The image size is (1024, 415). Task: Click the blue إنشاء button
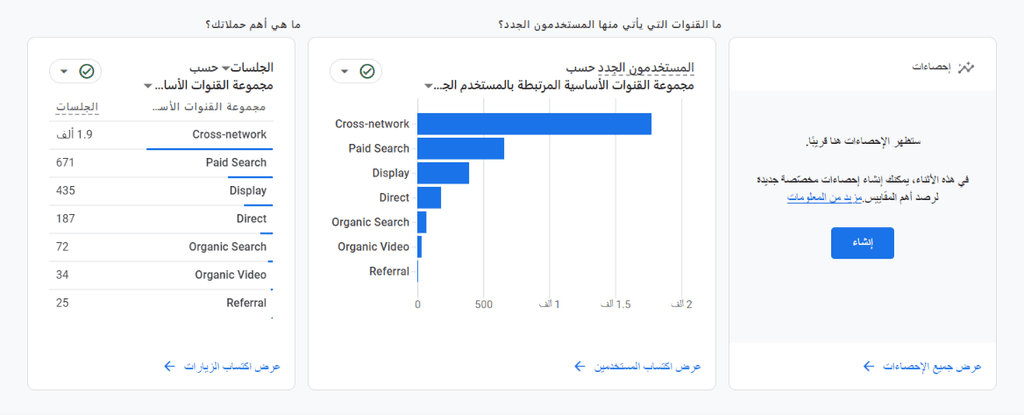tap(862, 243)
